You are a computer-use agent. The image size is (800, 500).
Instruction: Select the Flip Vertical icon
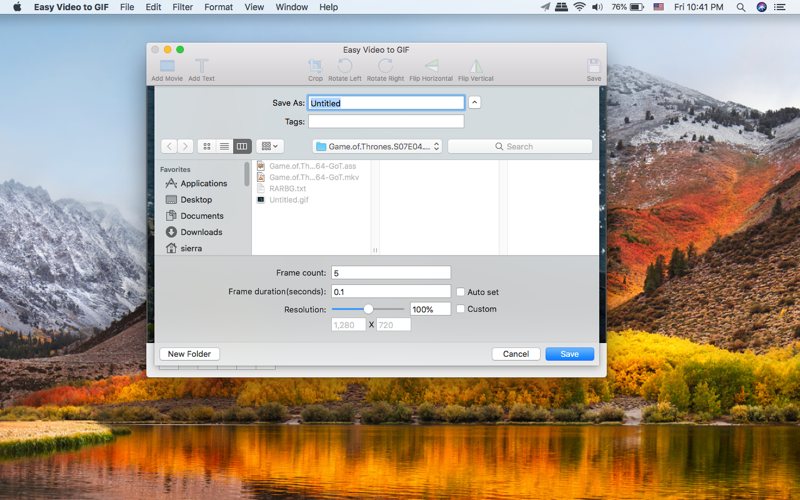pyautogui.click(x=476, y=66)
